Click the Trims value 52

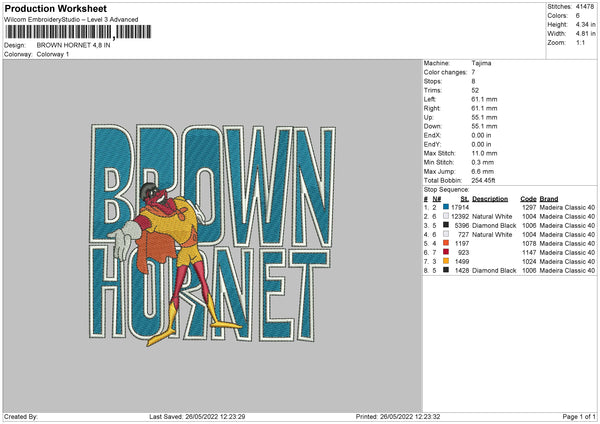tap(475, 90)
